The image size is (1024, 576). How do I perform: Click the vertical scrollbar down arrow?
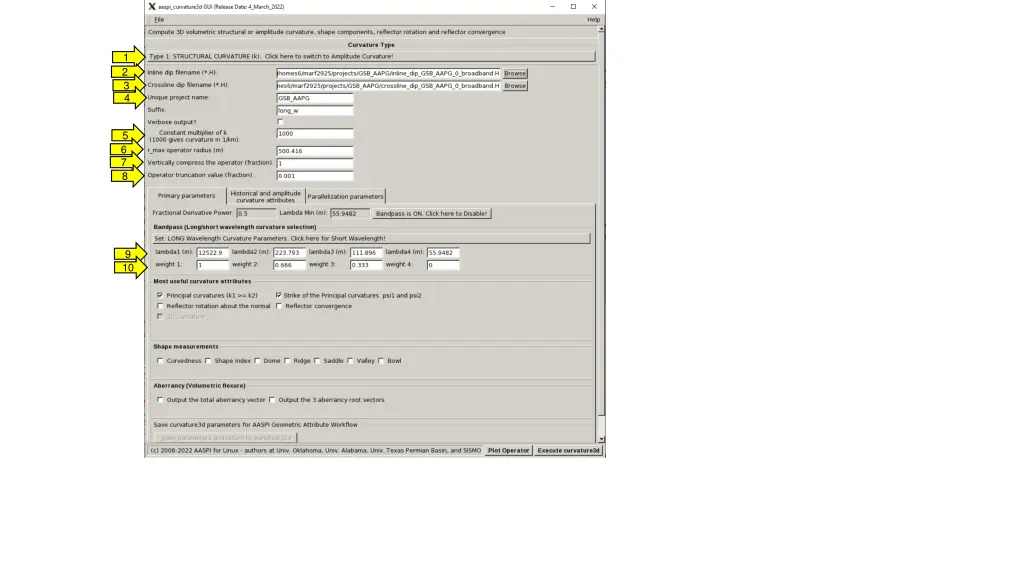click(x=601, y=440)
